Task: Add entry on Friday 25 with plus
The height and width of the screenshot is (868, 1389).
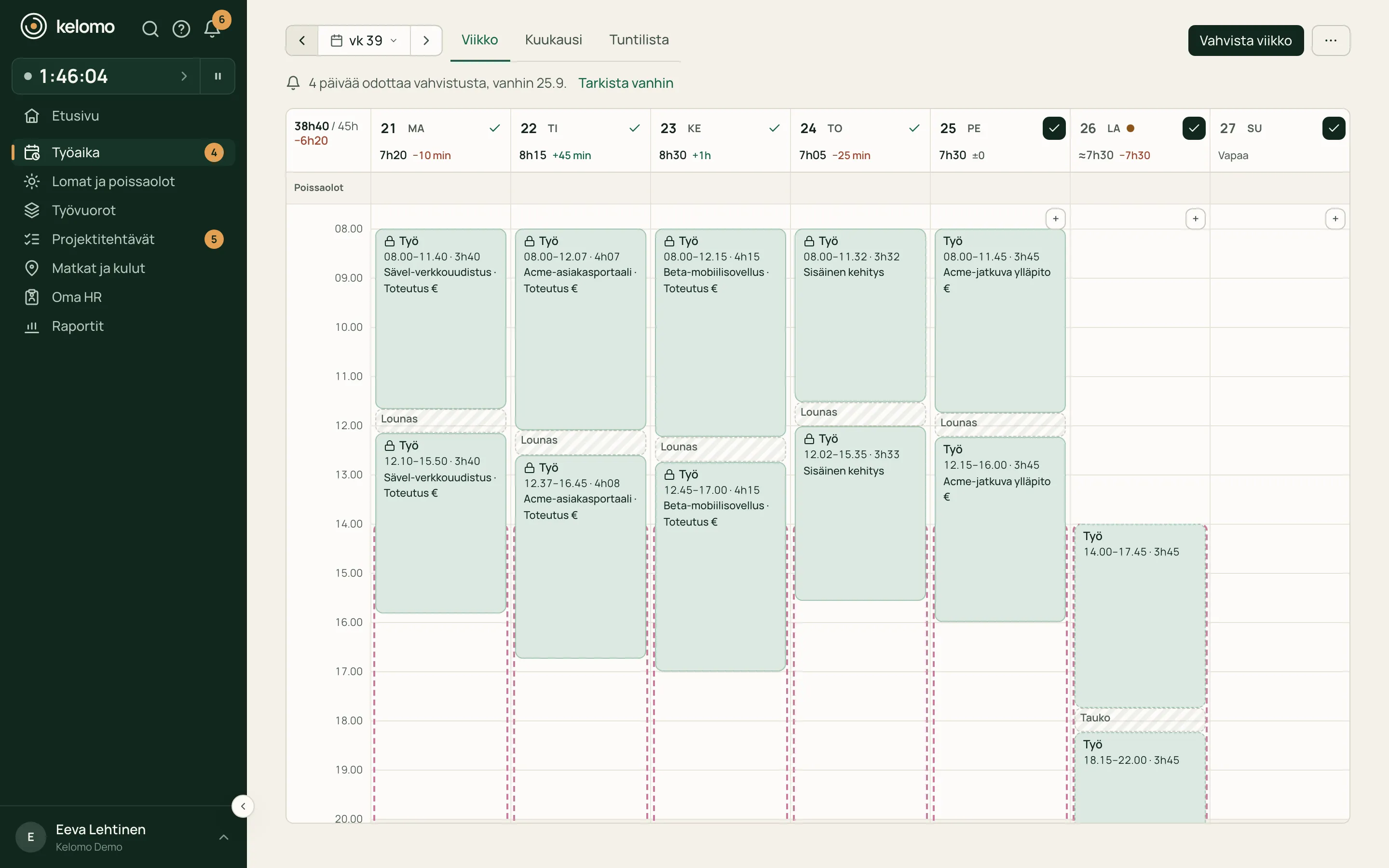Action: (1055, 219)
